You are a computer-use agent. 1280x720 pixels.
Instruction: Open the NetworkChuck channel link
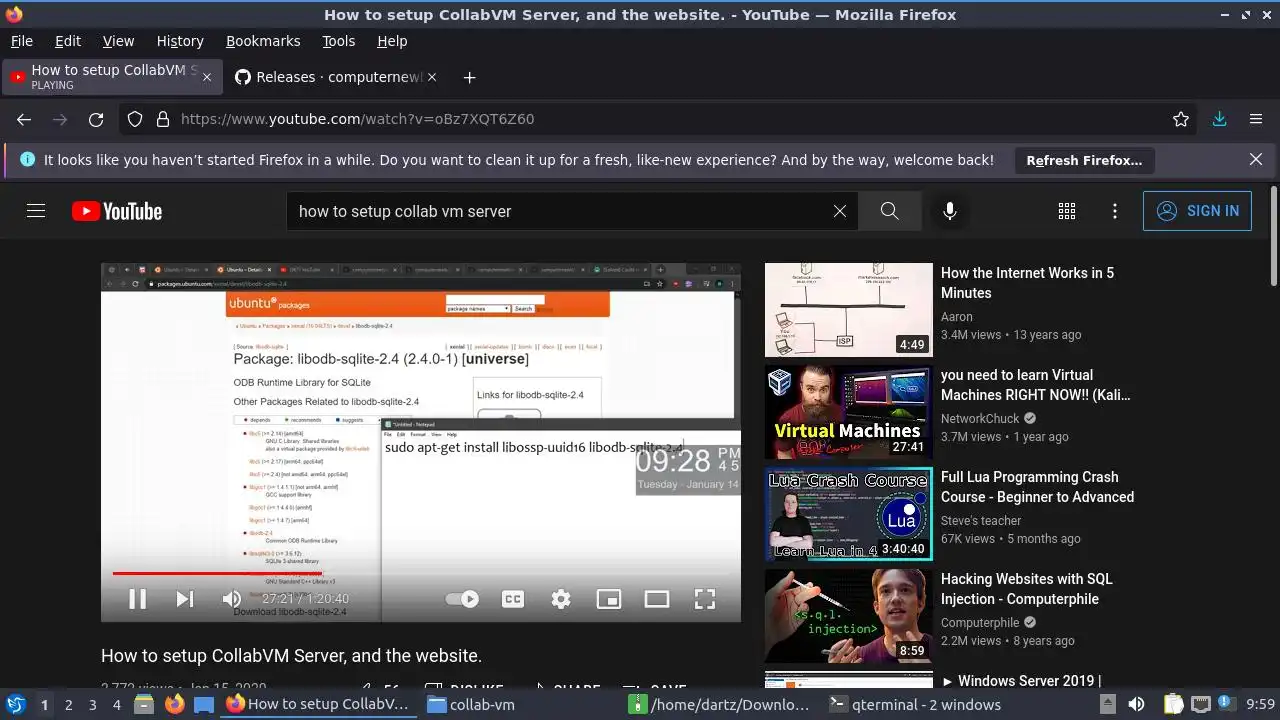980,419
